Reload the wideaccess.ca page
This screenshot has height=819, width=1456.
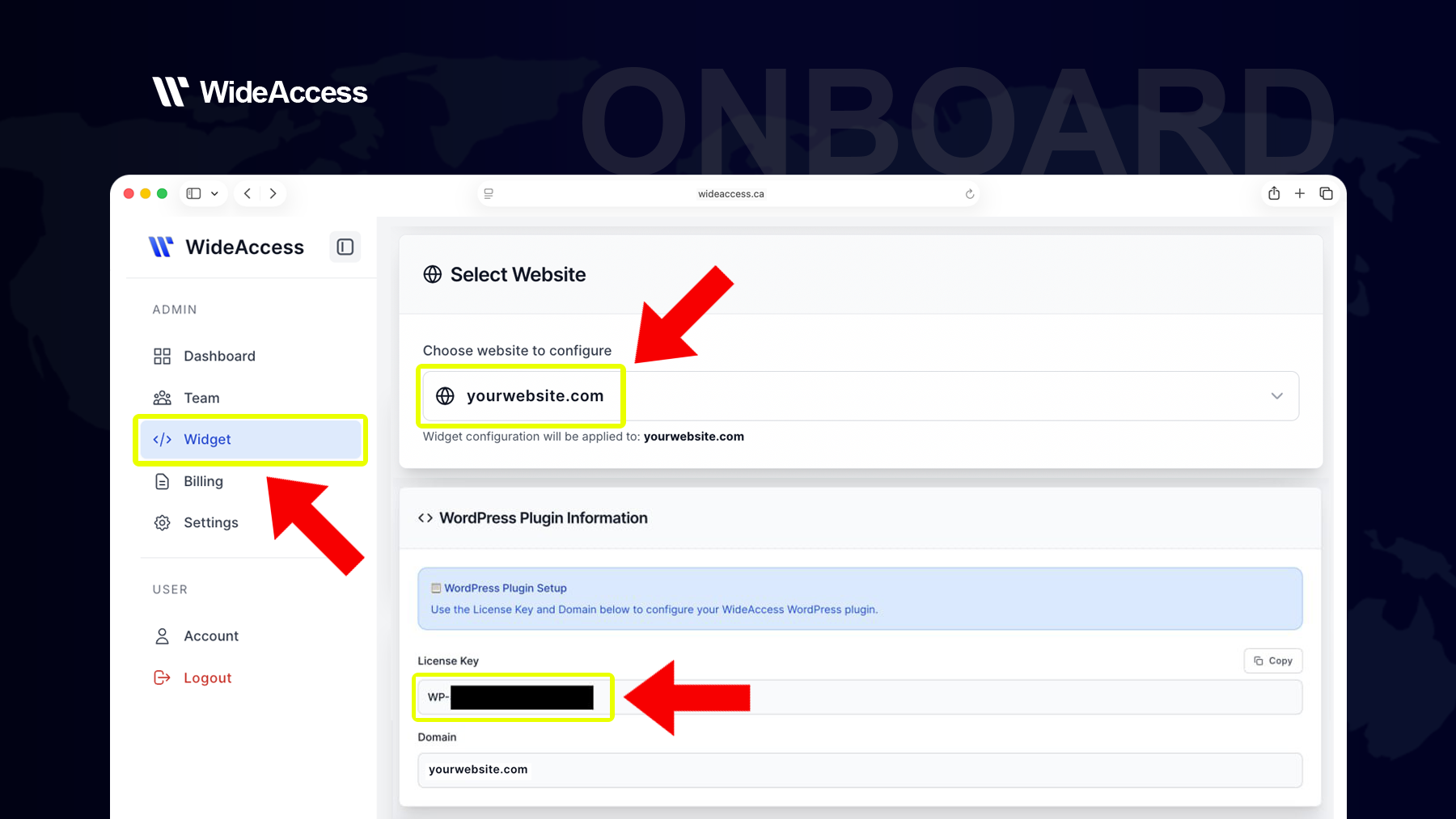[969, 193]
